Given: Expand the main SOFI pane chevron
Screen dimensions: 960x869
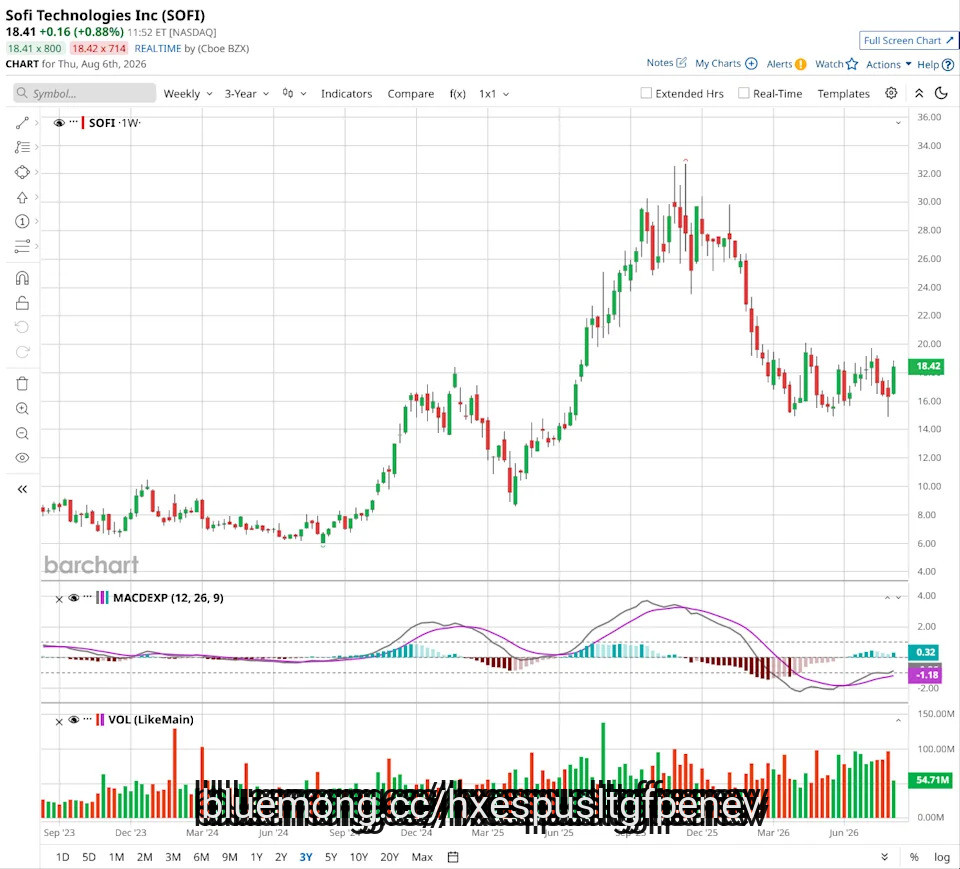Looking at the screenshot, I should [898, 123].
